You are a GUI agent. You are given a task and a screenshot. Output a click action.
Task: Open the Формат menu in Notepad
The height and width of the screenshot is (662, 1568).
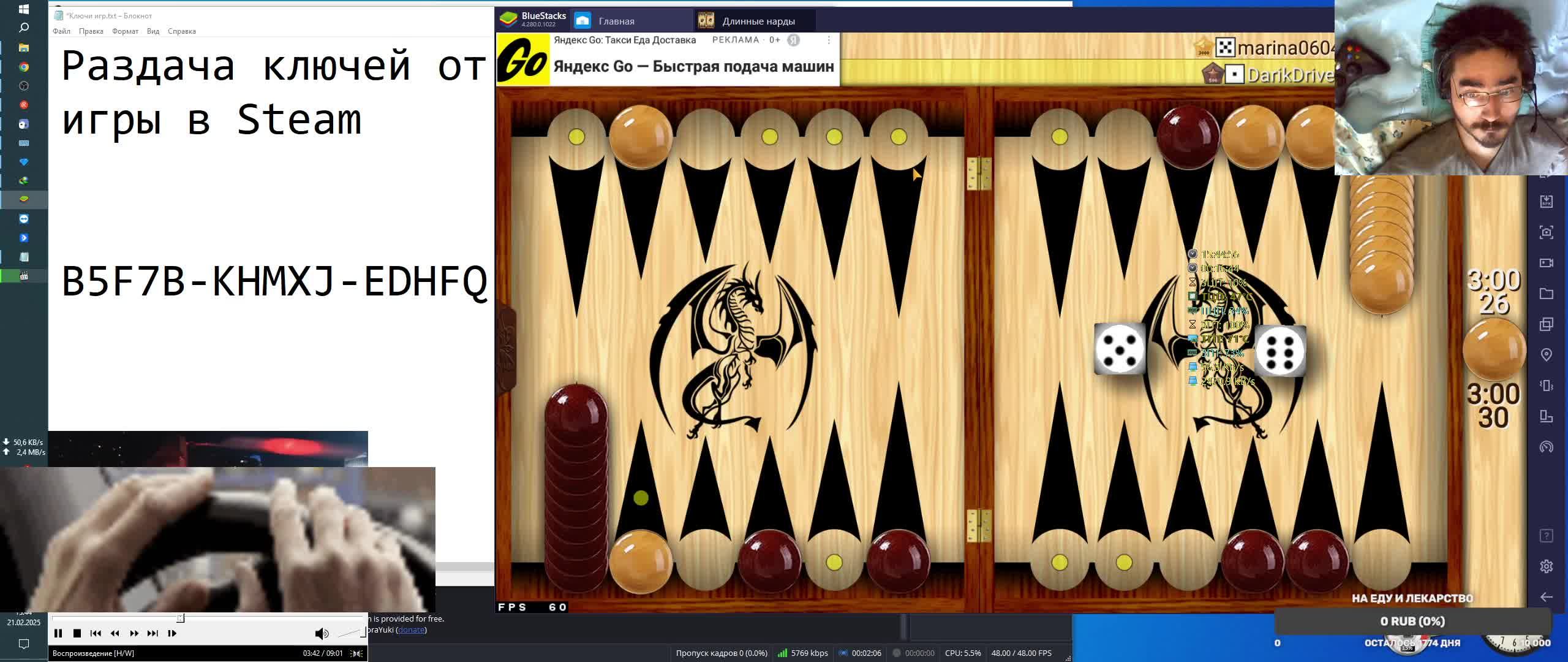[x=125, y=31]
